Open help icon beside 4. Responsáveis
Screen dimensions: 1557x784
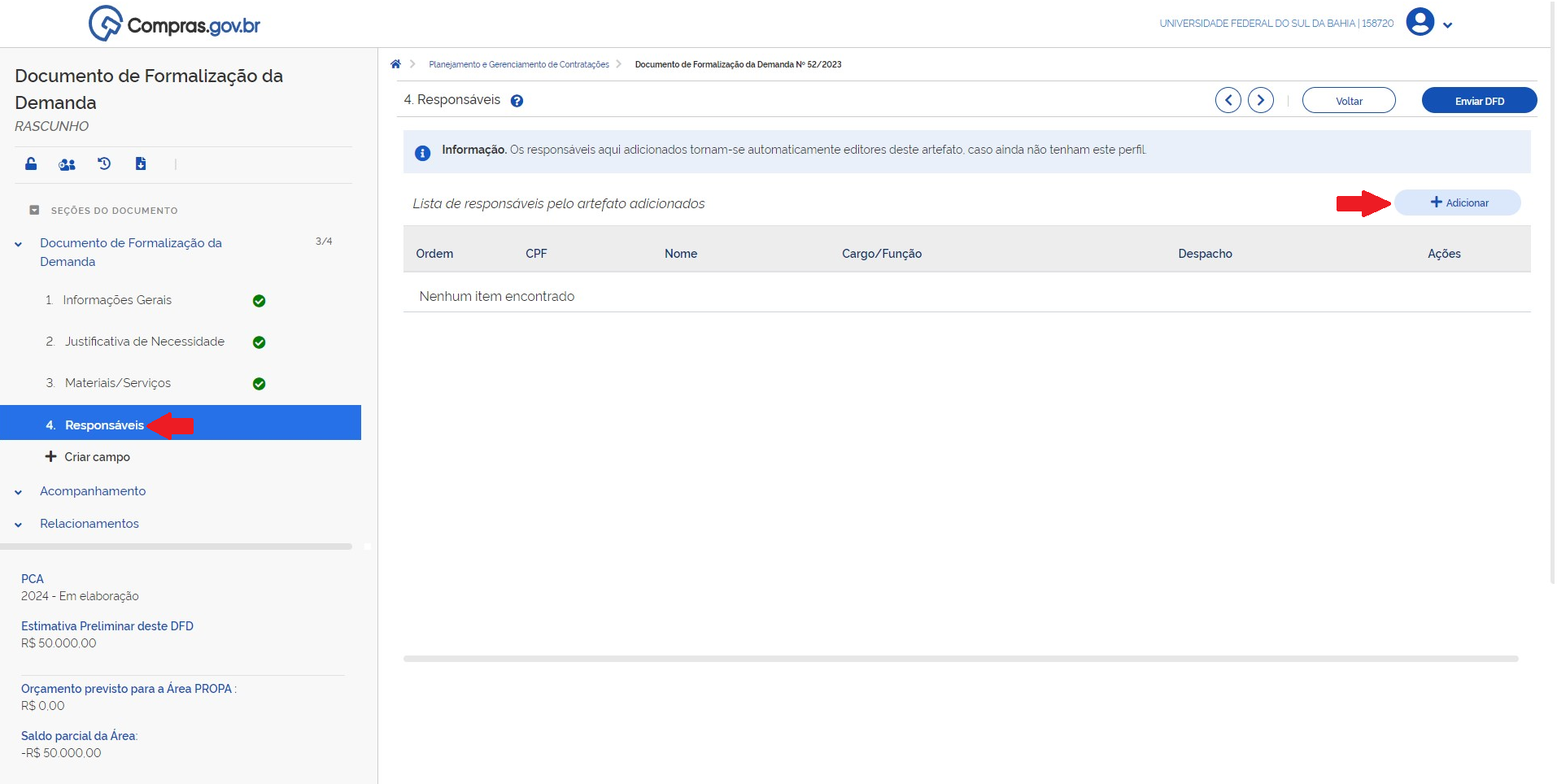pos(517,101)
